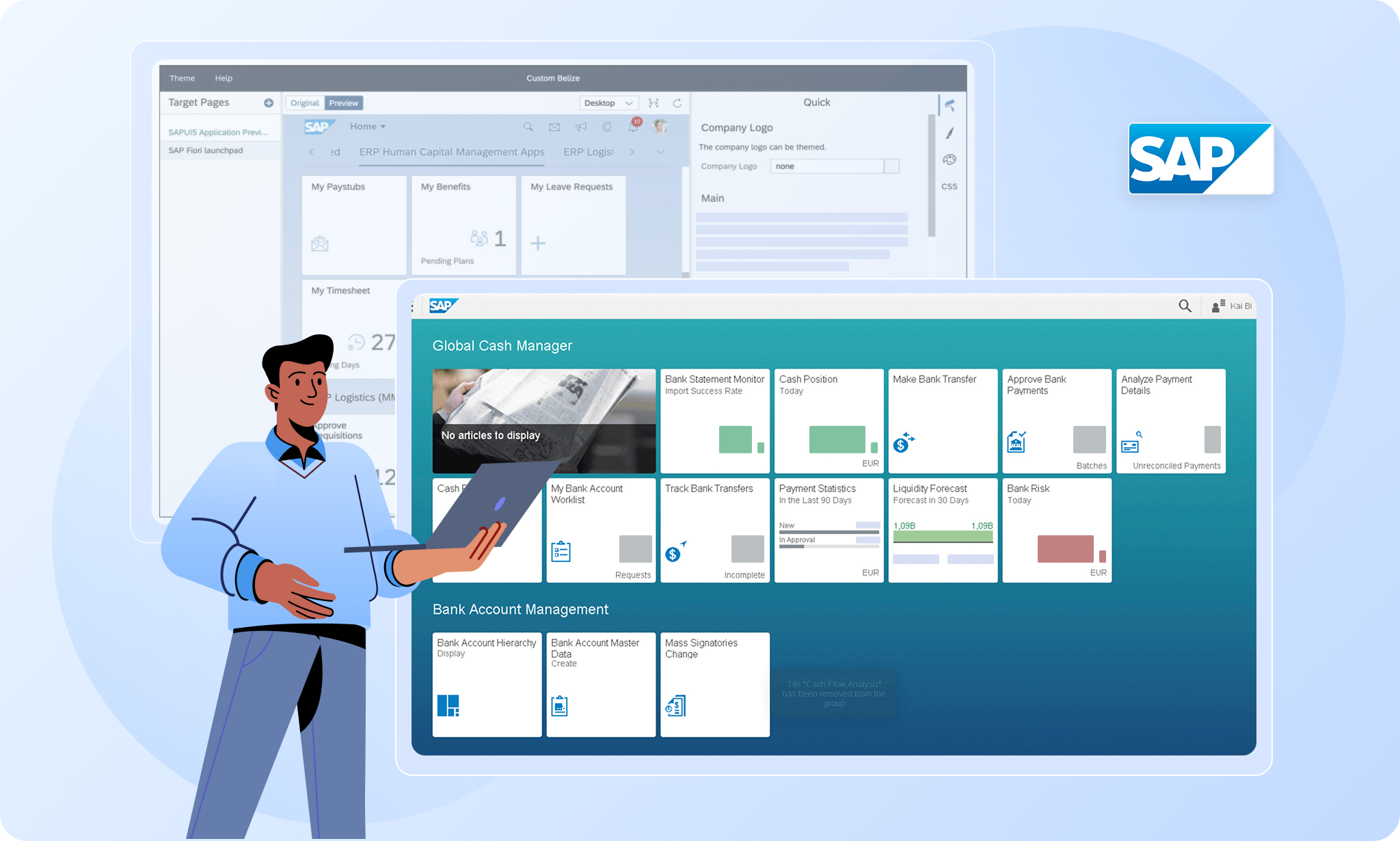The width and height of the screenshot is (1400, 841).
Task: Click the My Bank Account Worklist icon
Action: (561, 551)
